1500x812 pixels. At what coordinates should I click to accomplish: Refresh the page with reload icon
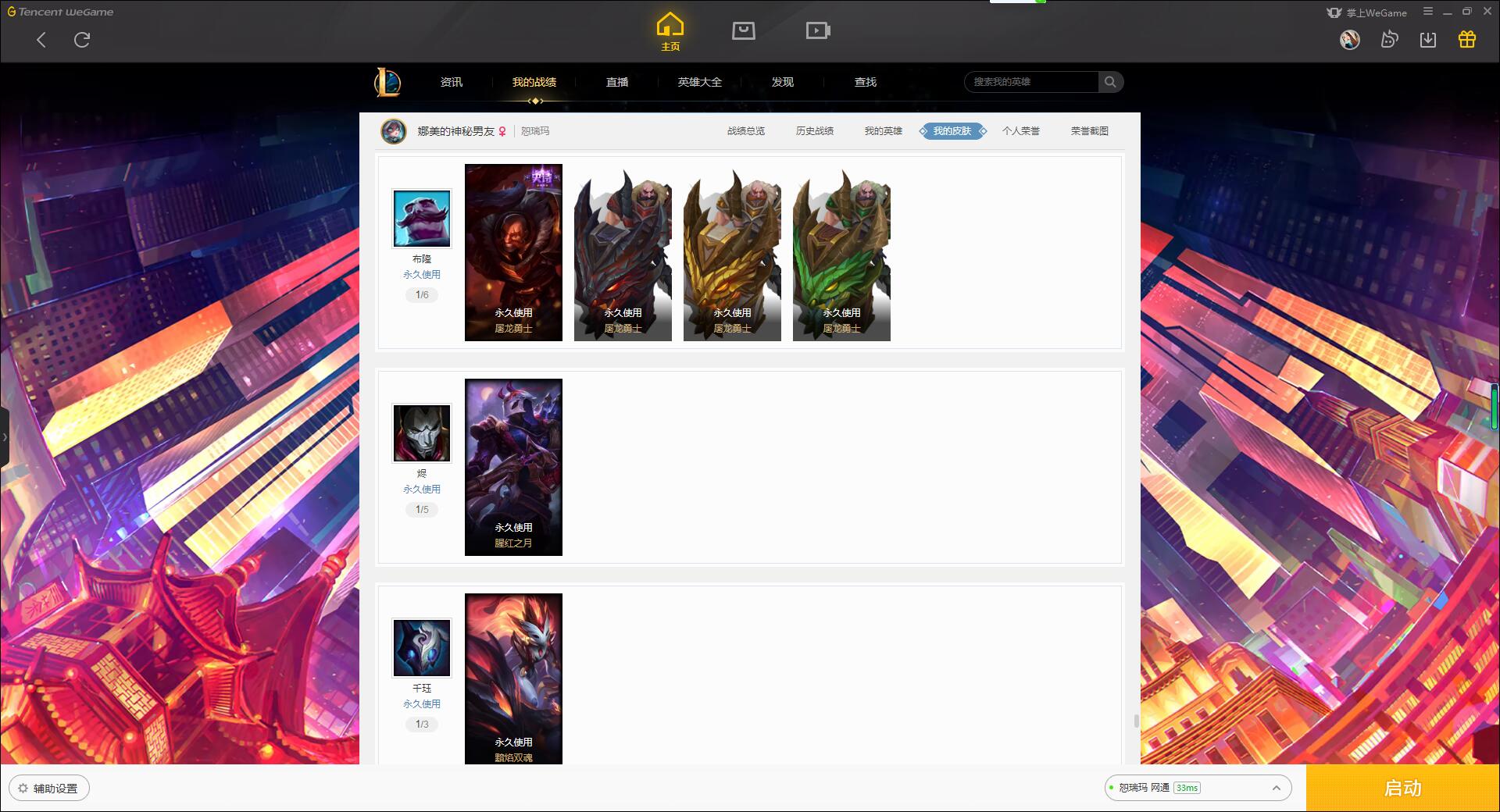tap(82, 40)
